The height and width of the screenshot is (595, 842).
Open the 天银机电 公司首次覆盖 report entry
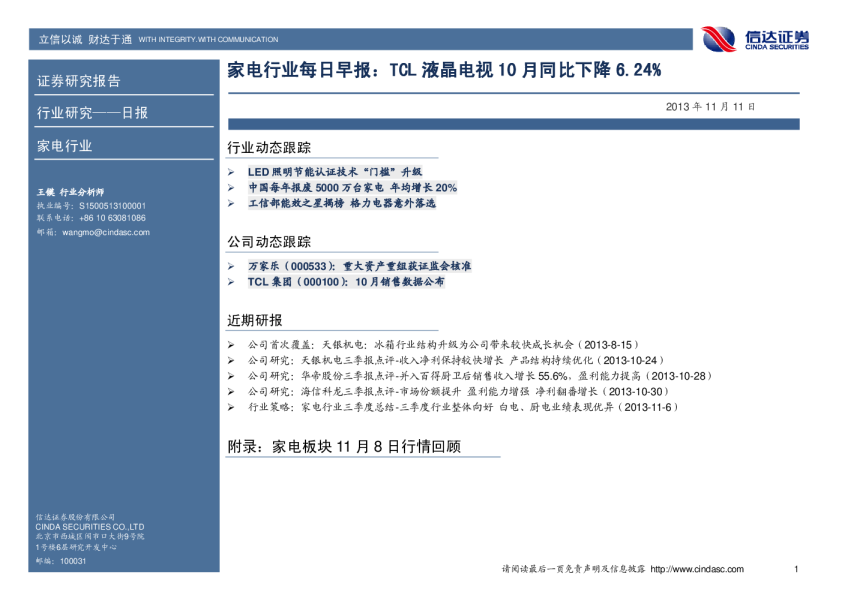(442, 344)
